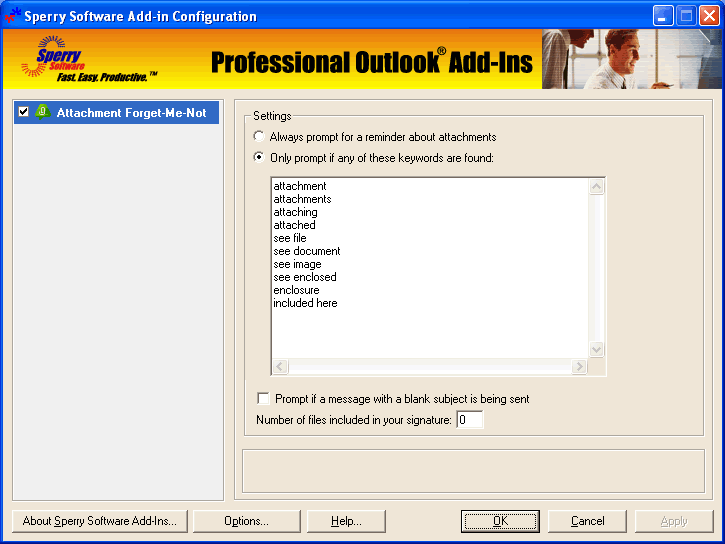Click the keyword list scroll right arrow
Screen dimensions: 725x544
pyautogui.click(x=579, y=367)
